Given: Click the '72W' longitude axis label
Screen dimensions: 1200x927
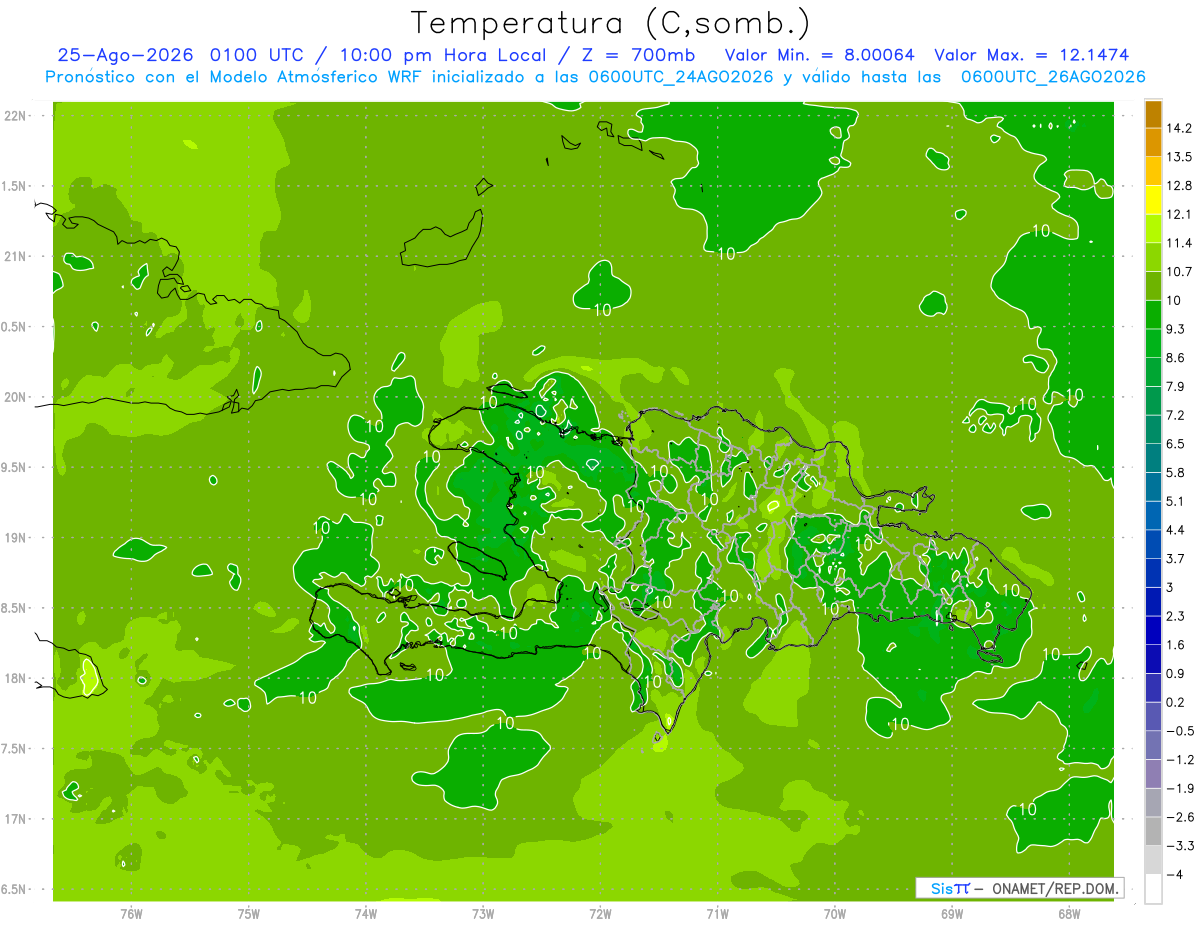Looking at the screenshot, I should 600,913.
